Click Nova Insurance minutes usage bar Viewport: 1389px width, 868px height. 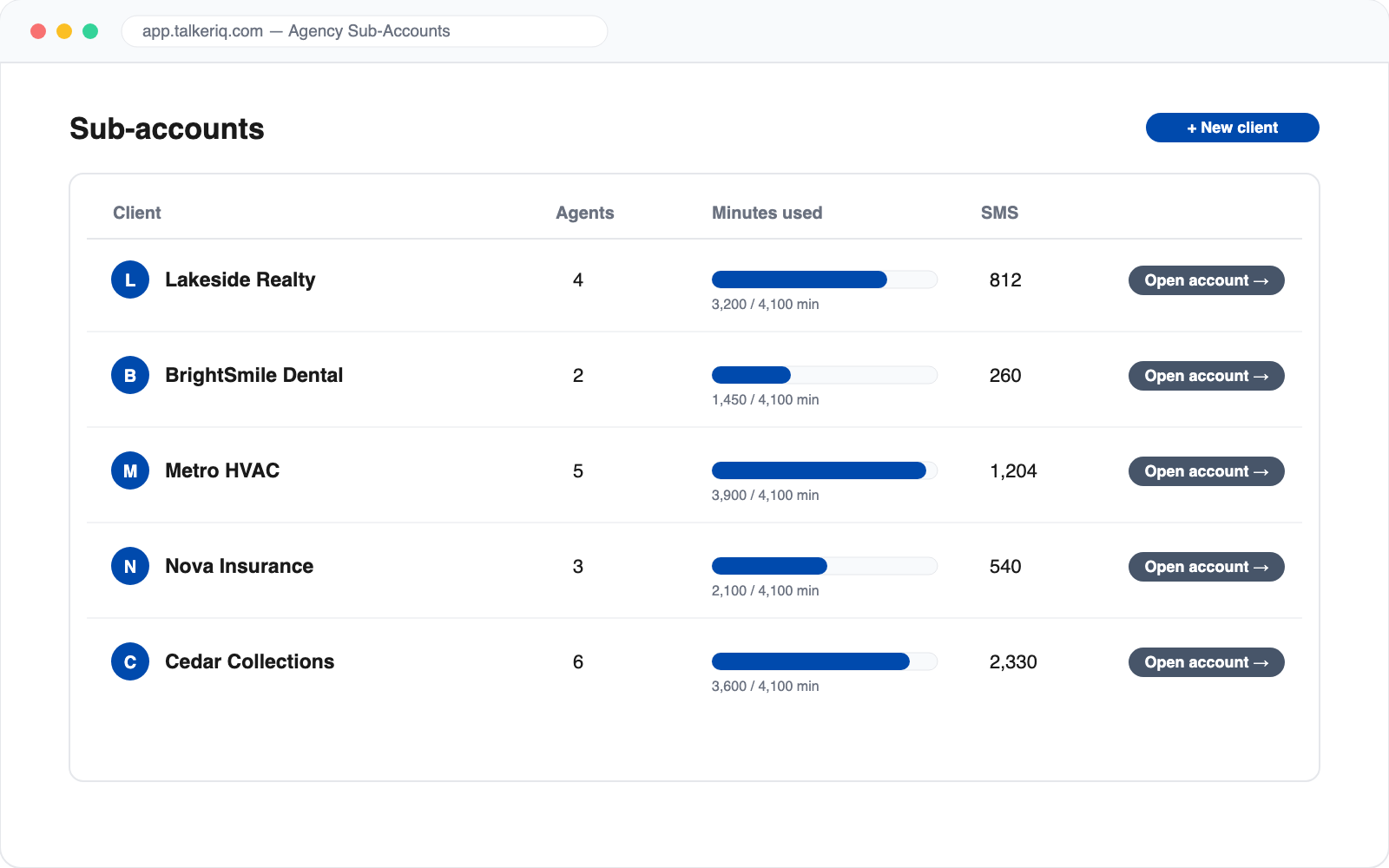tap(825, 566)
